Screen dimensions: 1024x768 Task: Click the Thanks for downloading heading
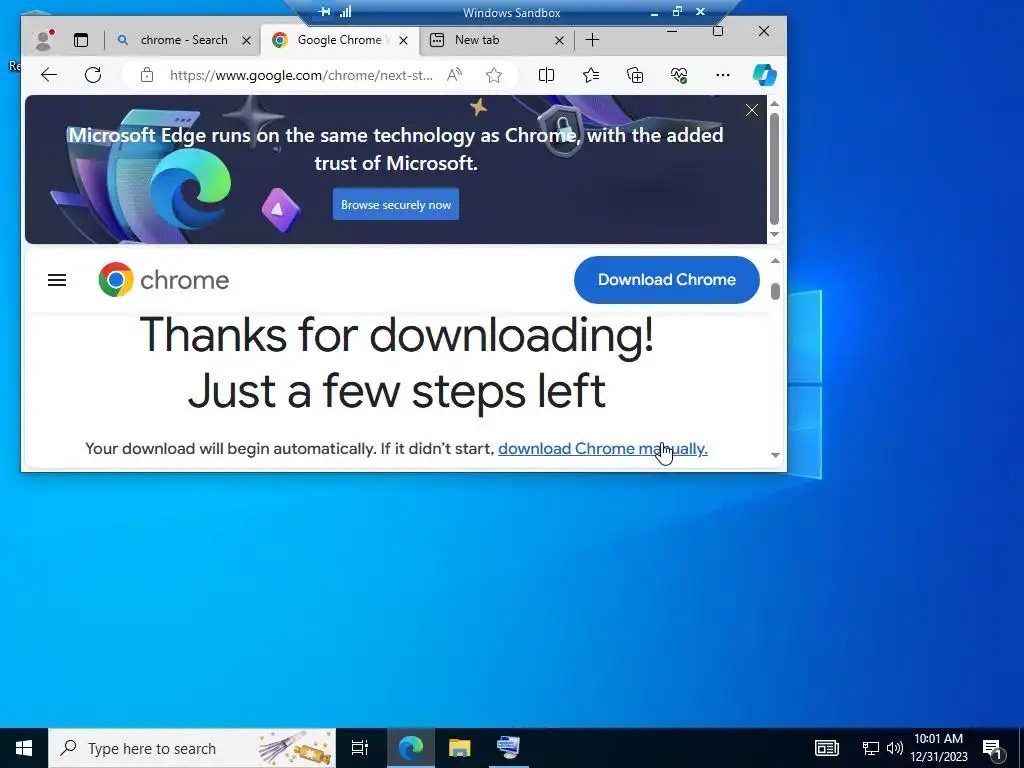coord(396,334)
